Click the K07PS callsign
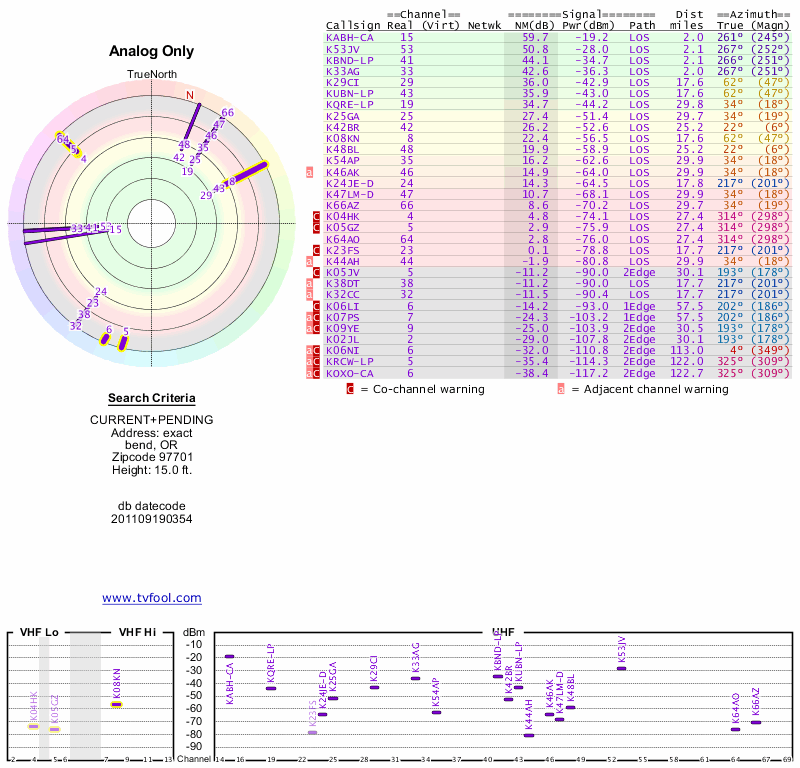Screen dimensions: 800x768 pos(343,317)
